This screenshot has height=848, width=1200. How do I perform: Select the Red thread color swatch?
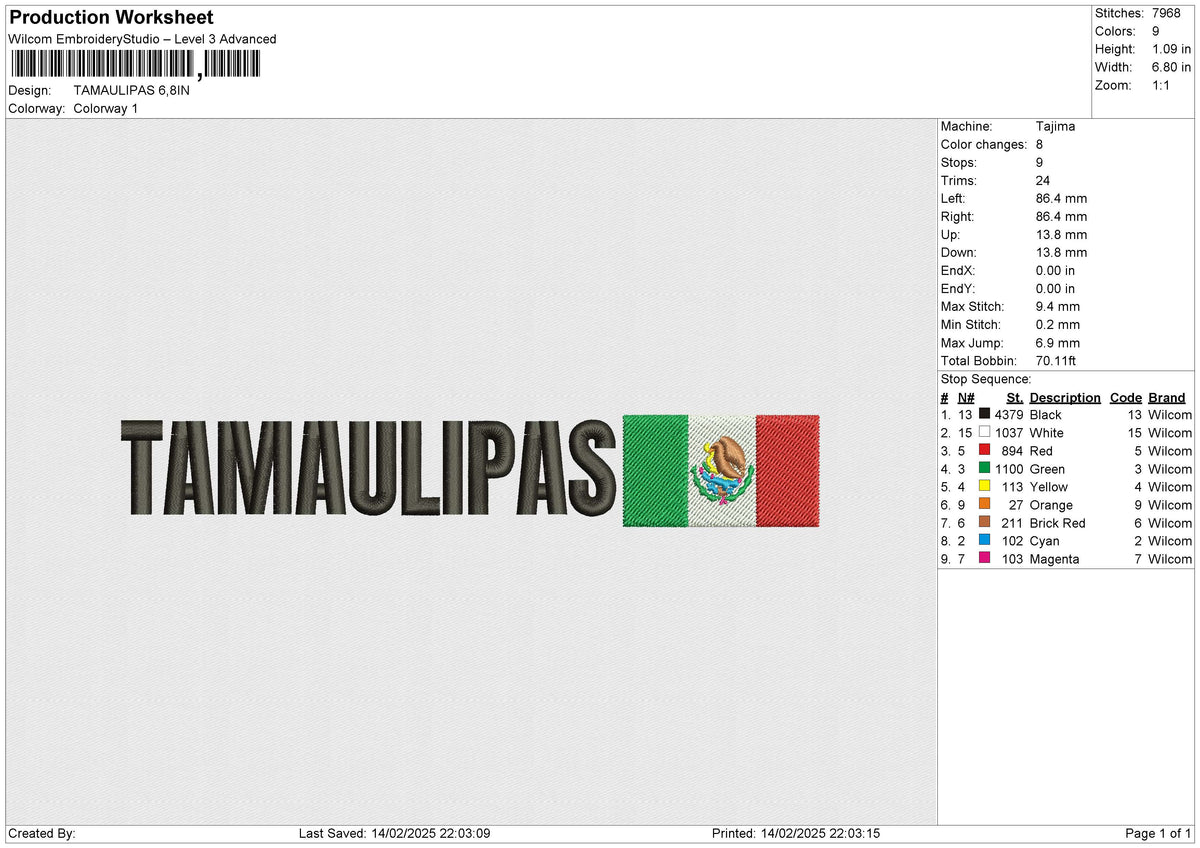click(985, 451)
